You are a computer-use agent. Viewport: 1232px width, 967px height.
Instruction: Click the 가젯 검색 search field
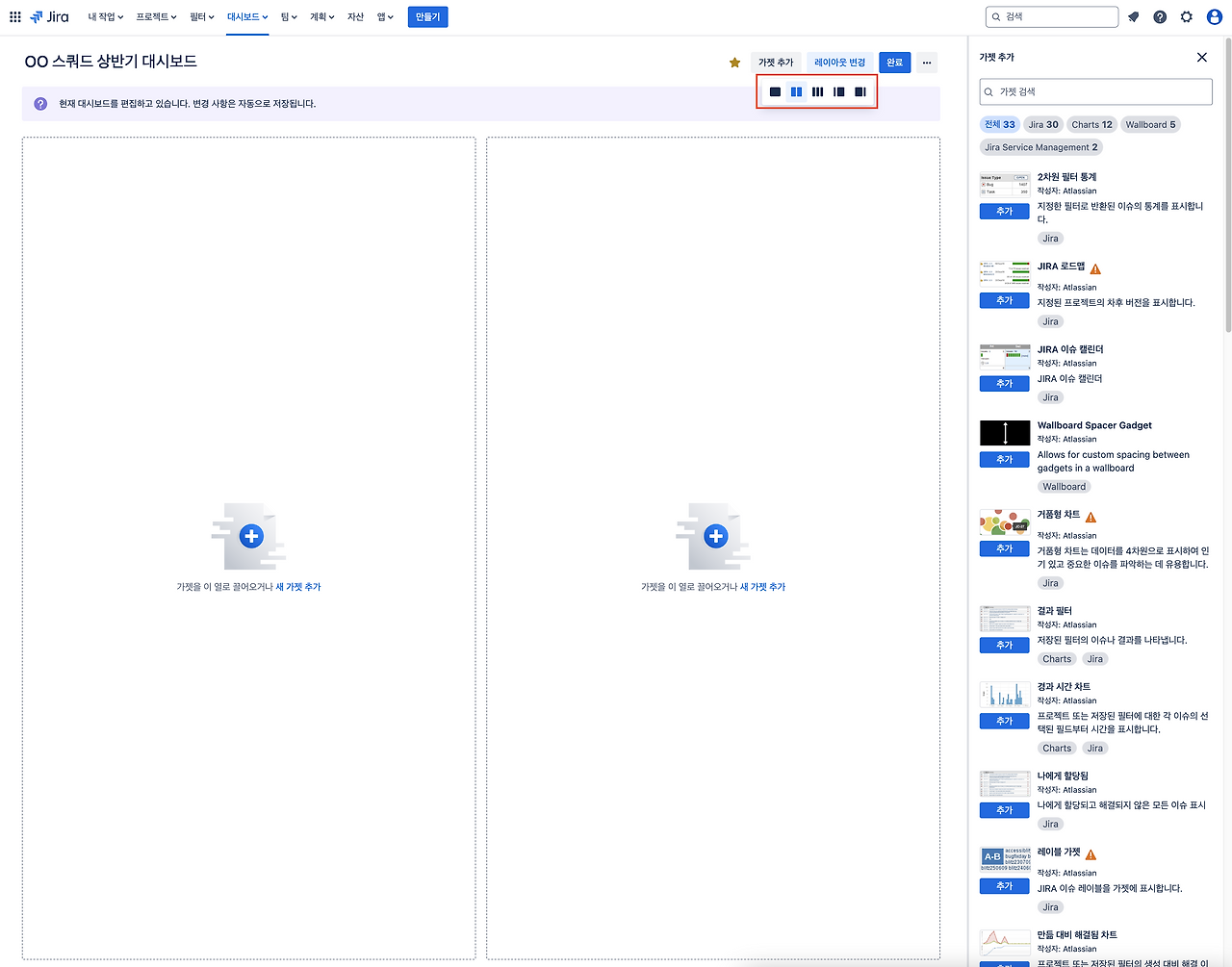tap(1095, 90)
